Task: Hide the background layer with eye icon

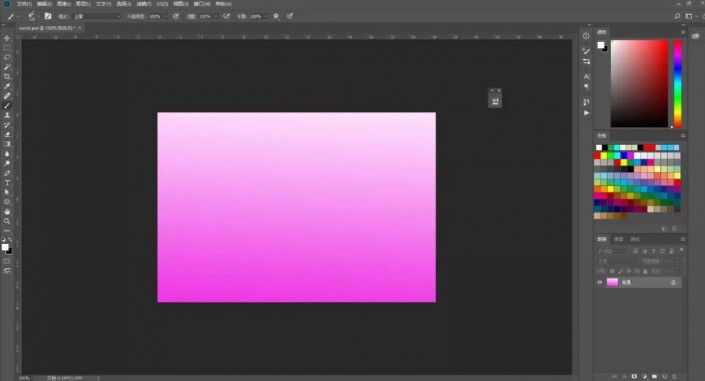Action: pyautogui.click(x=599, y=282)
